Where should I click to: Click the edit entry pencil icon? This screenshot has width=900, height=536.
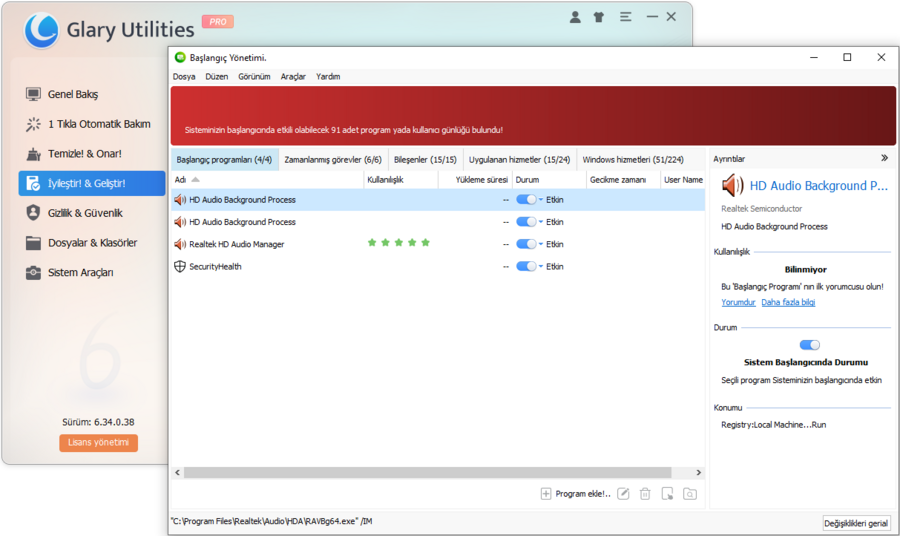(x=623, y=494)
